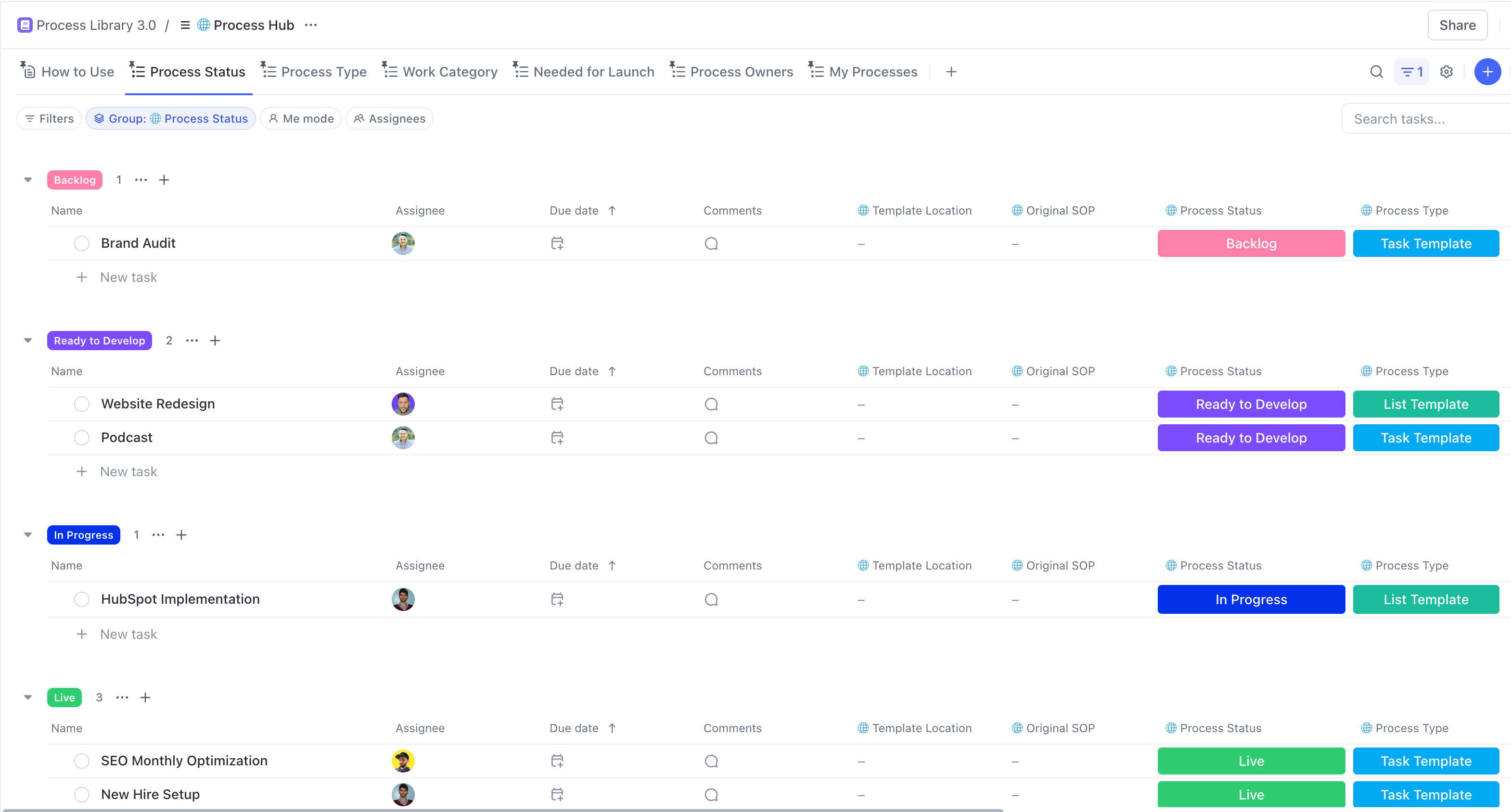Check off the Brand Audit task circle
1511x812 pixels.
(81, 243)
